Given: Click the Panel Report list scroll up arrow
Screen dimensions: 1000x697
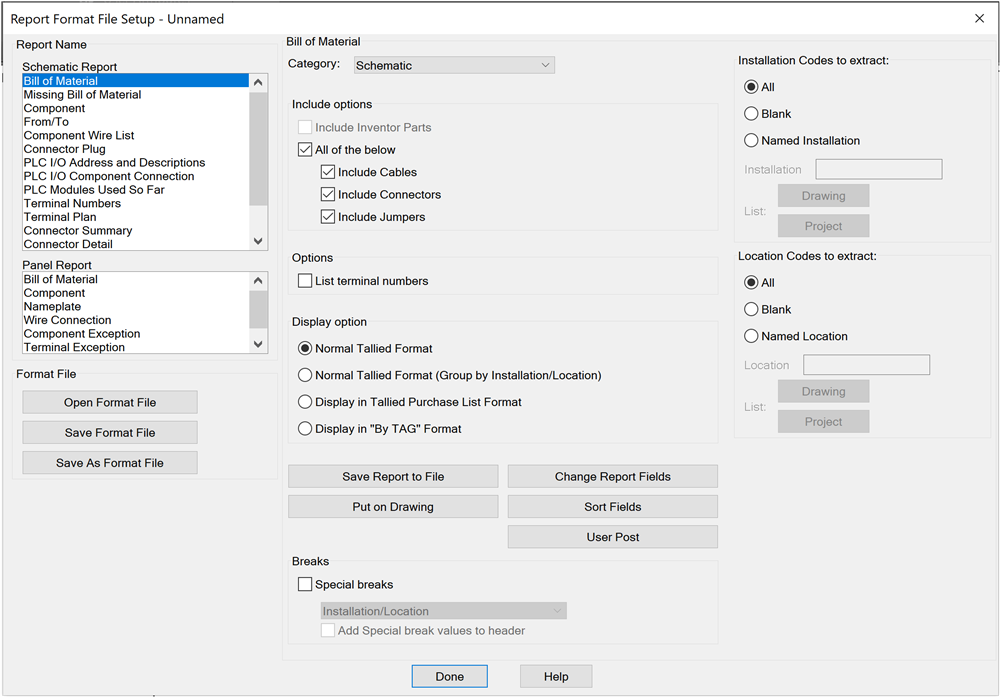Looking at the screenshot, I should (x=258, y=281).
